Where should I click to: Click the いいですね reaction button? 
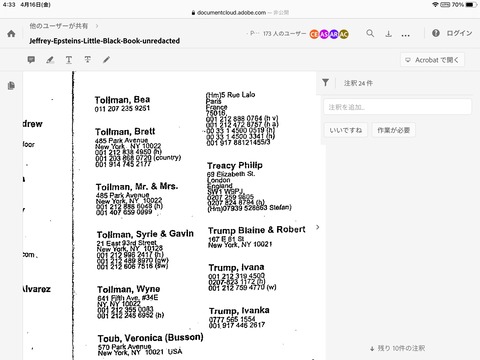(346, 130)
